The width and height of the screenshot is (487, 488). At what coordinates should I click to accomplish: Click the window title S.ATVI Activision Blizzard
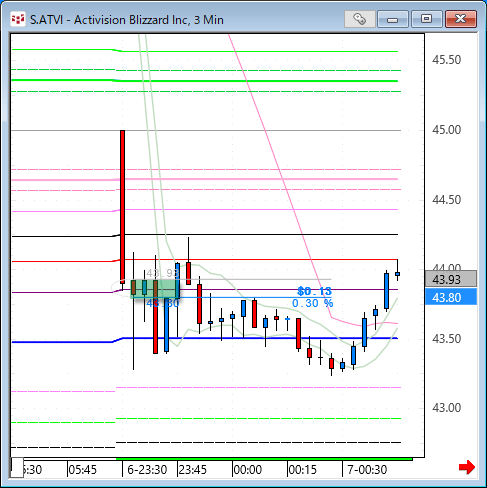tap(127, 20)
